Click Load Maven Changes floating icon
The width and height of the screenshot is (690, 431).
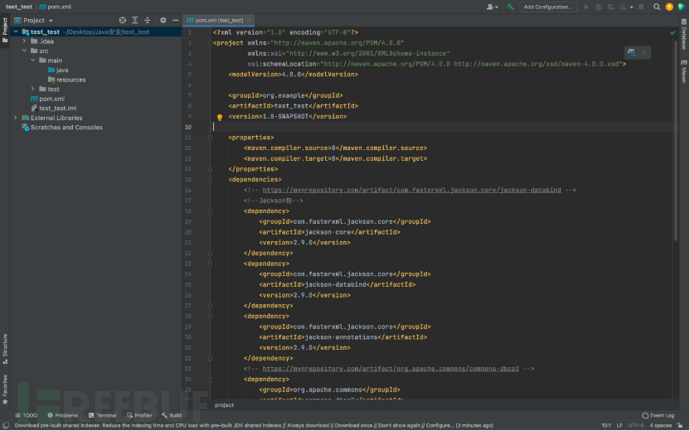(x=634, y=51)
